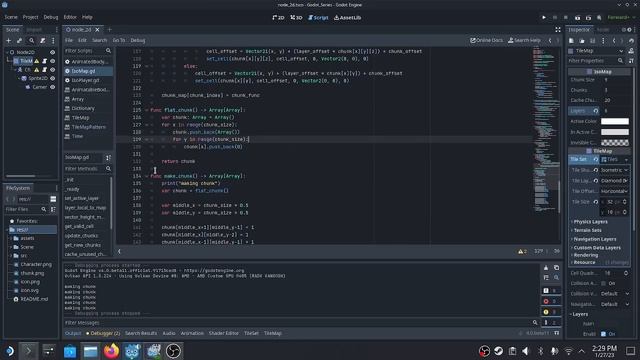This screenshot has width=640, height=360.
Task: Open the script editor's Go To menu
Action: (119, 40)
